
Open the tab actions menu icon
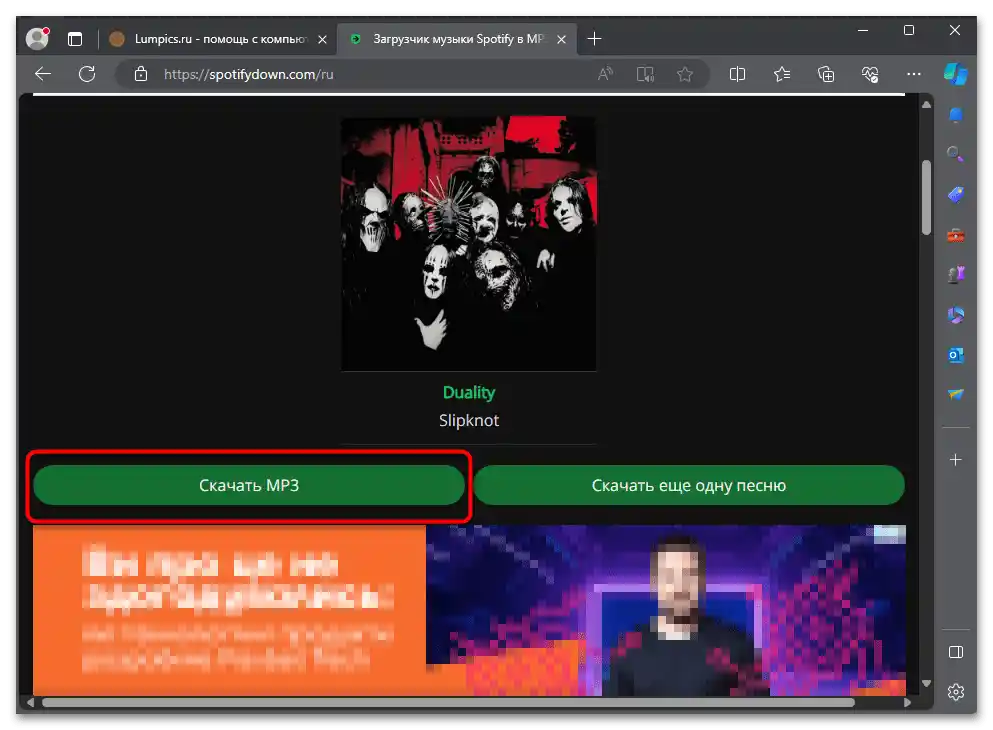(x=75, y=39)
